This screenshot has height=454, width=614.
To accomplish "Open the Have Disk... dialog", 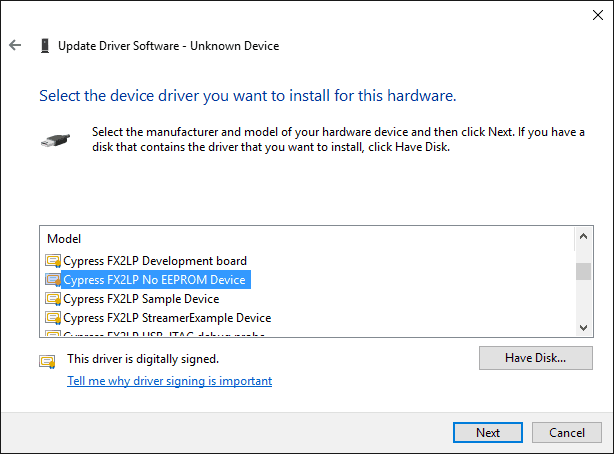I will (536, 358).
